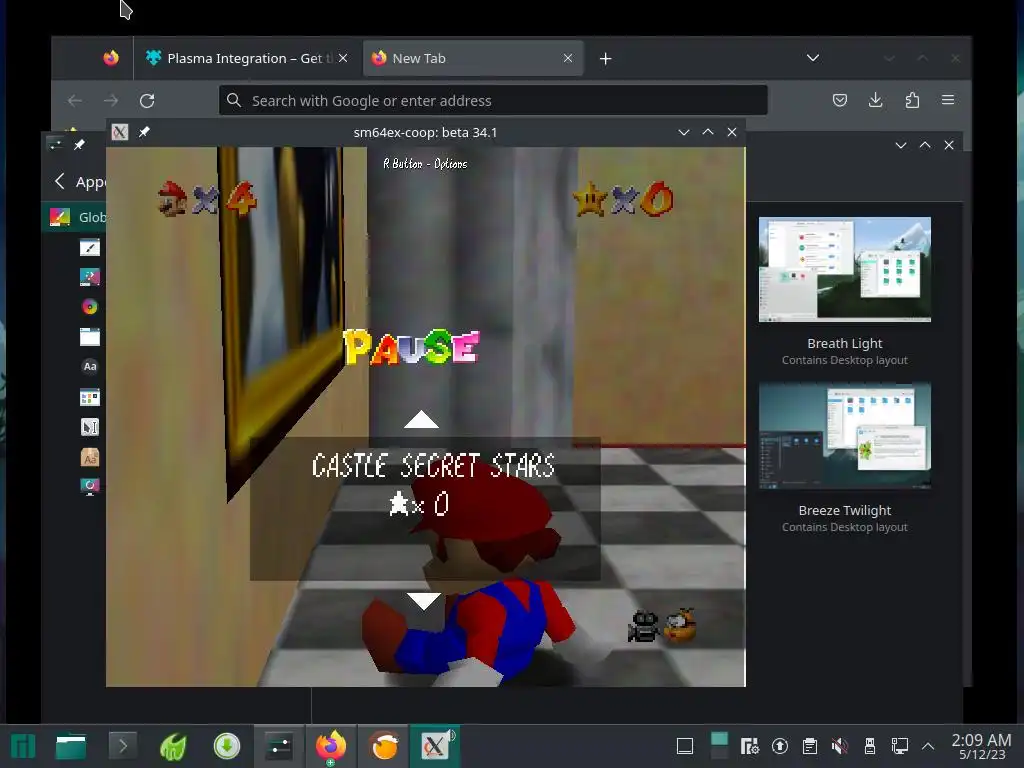Close the Plasma Integration tab

343,58
